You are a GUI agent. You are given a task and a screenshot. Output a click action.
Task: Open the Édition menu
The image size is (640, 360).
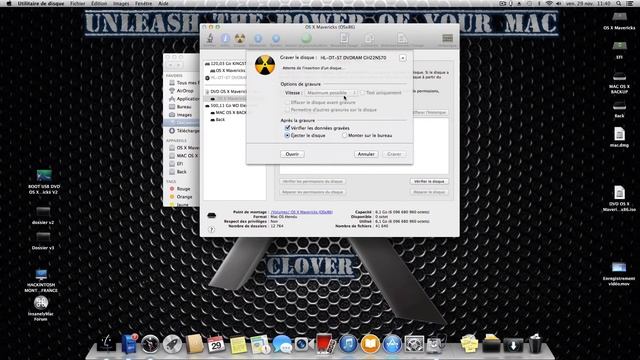(x=99, y=3)
